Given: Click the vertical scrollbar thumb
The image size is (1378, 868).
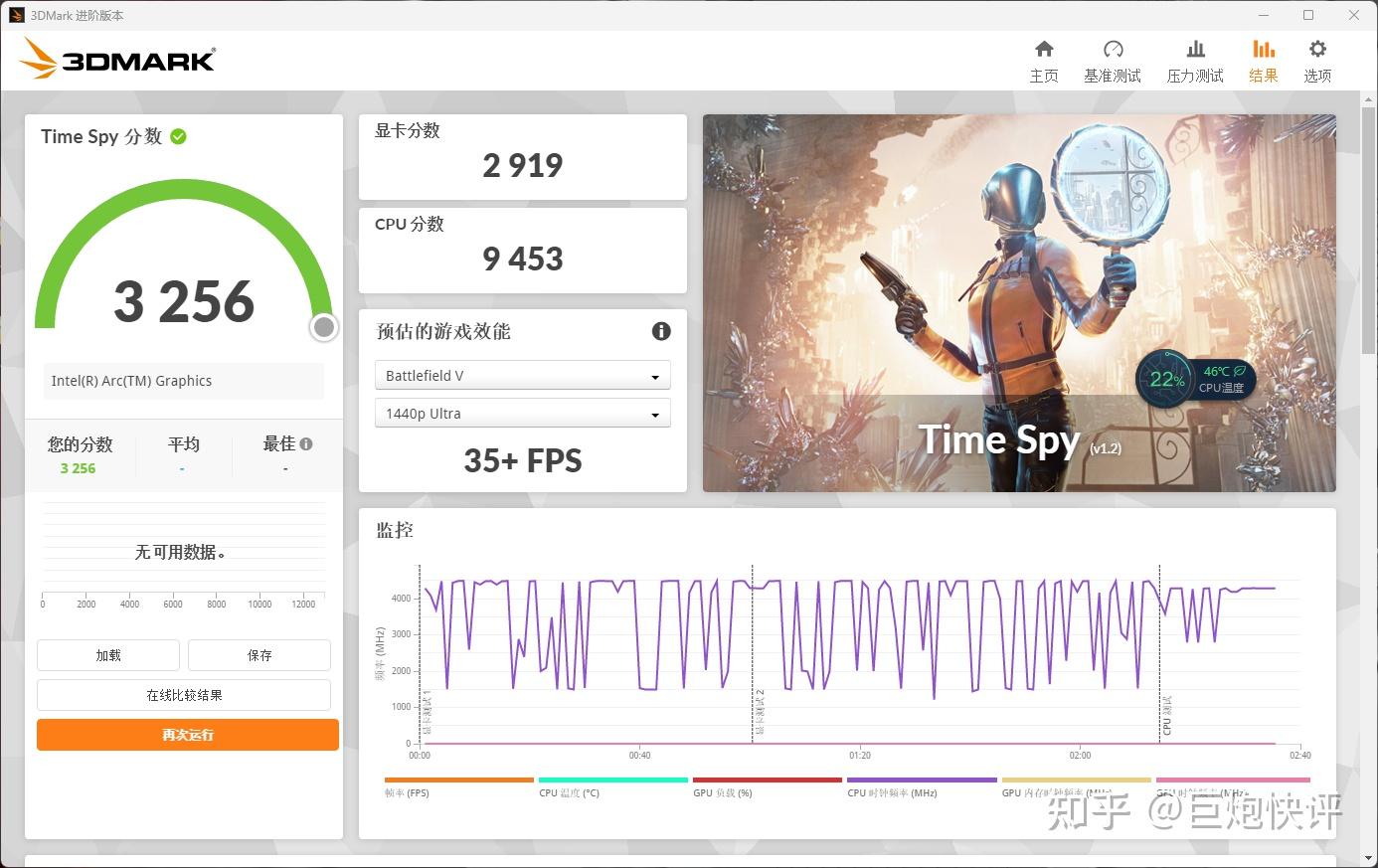Looking at the screenshot, I should click(1369, 229).
